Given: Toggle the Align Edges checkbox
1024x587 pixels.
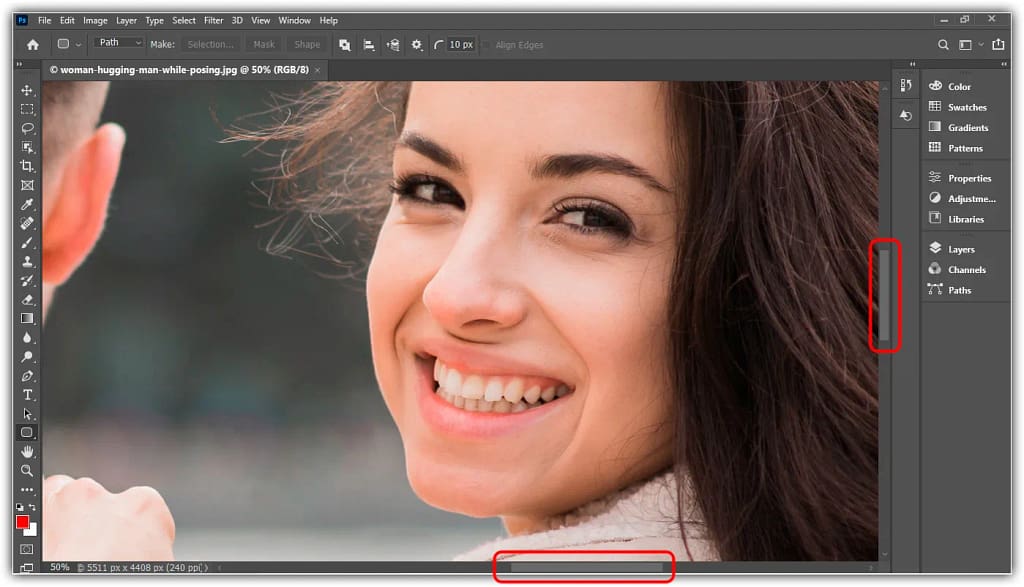Looking at the screenshot, I should [x=486, y=44].
